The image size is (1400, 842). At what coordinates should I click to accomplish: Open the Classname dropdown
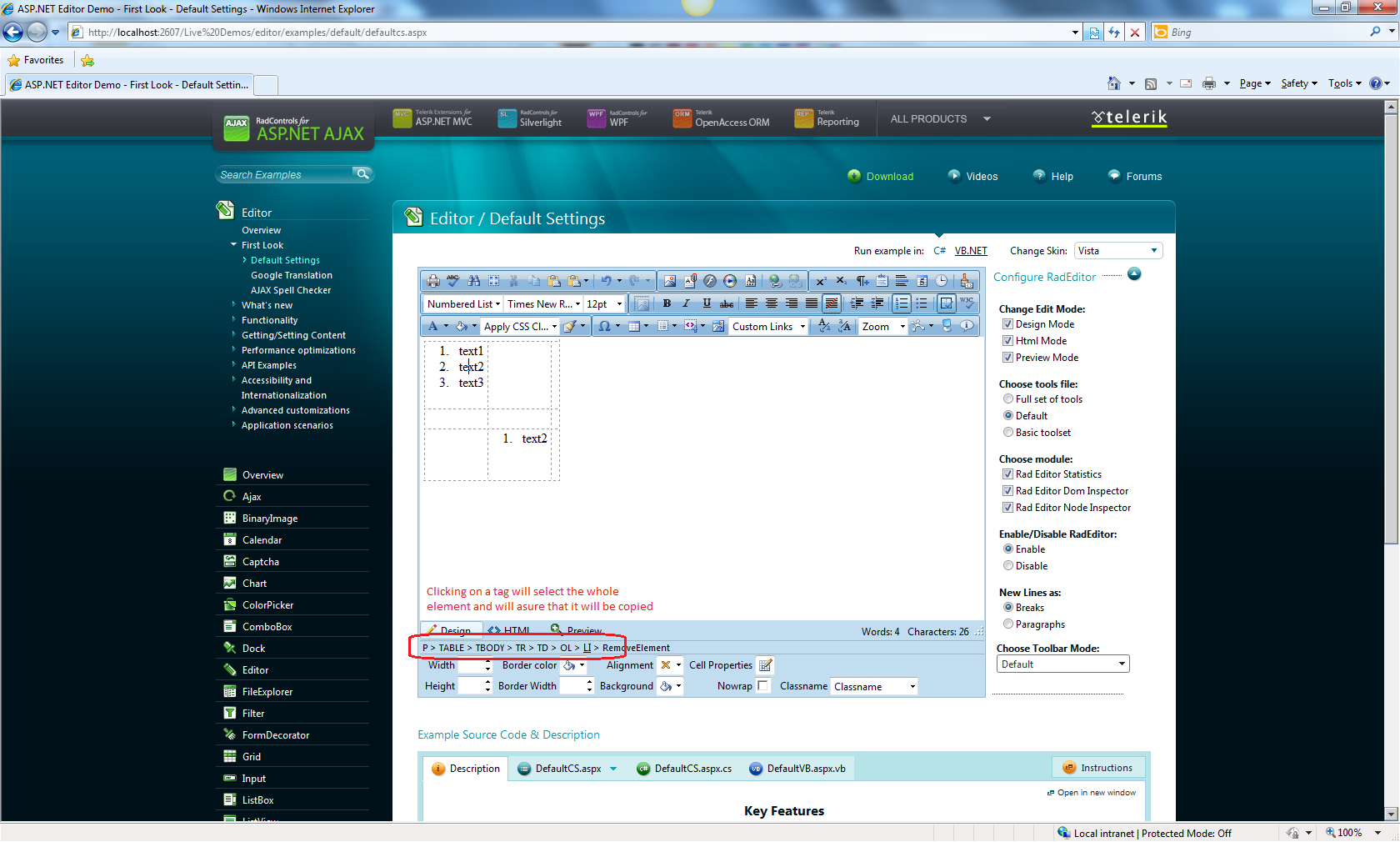coord(874,687)
